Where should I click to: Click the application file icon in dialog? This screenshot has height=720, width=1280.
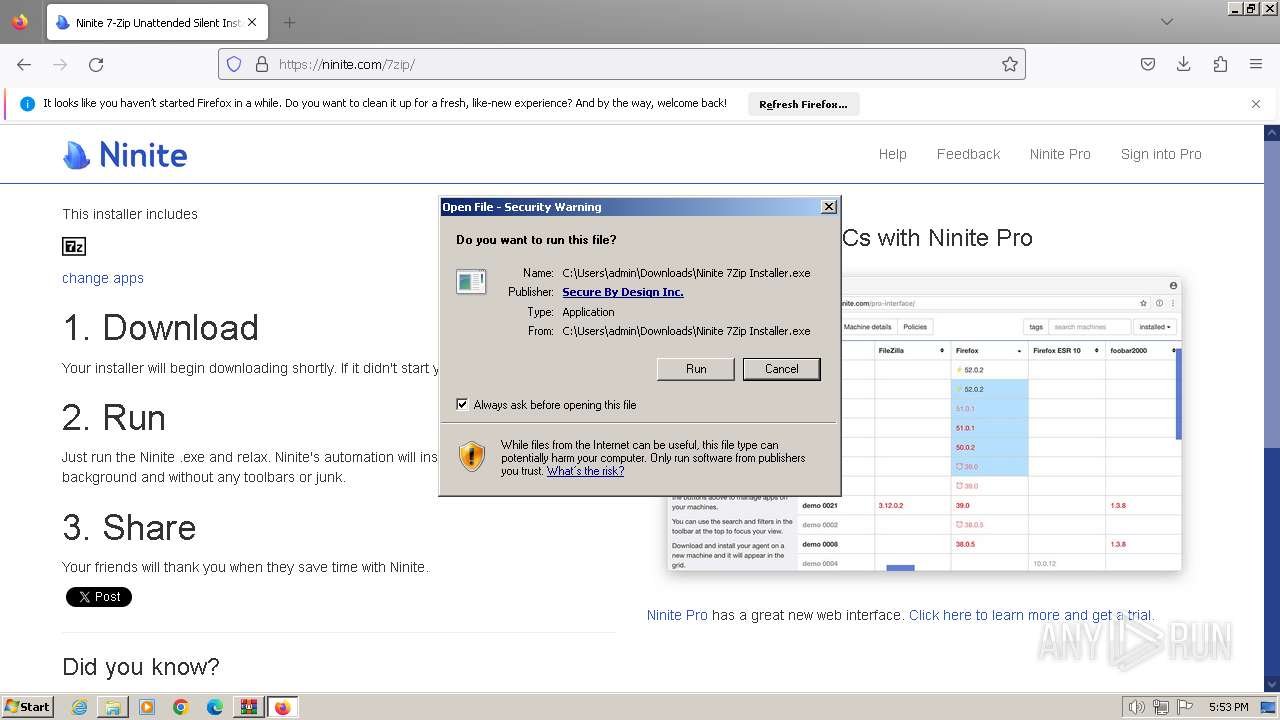coord(471,282)
